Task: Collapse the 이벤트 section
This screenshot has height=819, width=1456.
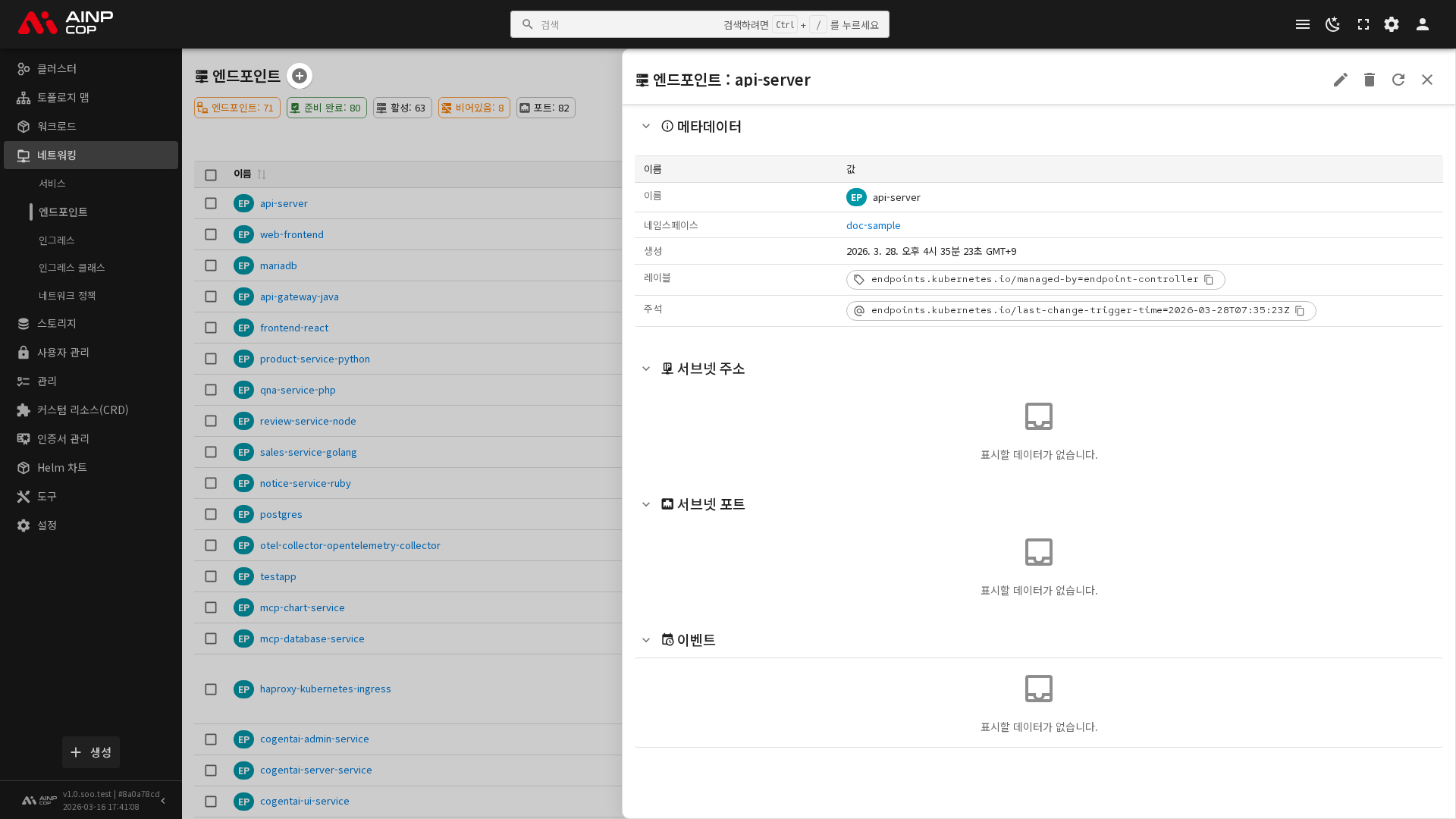Action: click(x=646, y=640)
